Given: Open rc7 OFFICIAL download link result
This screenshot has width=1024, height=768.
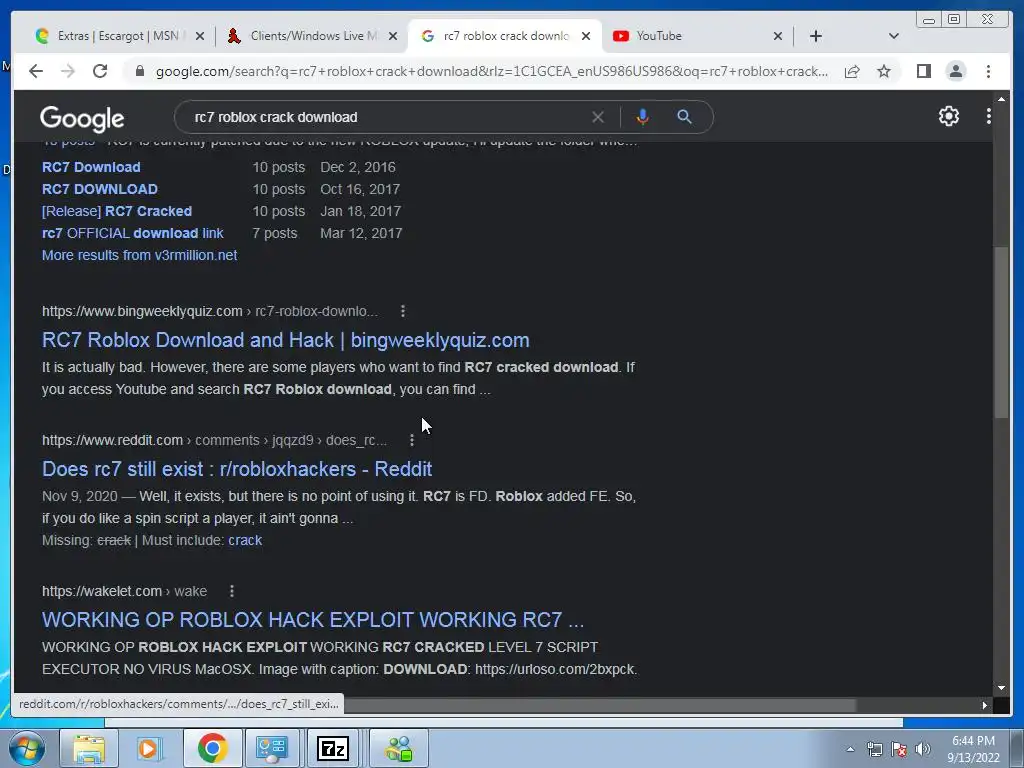Looking at the screenshot, I should [x=133, y=233].
